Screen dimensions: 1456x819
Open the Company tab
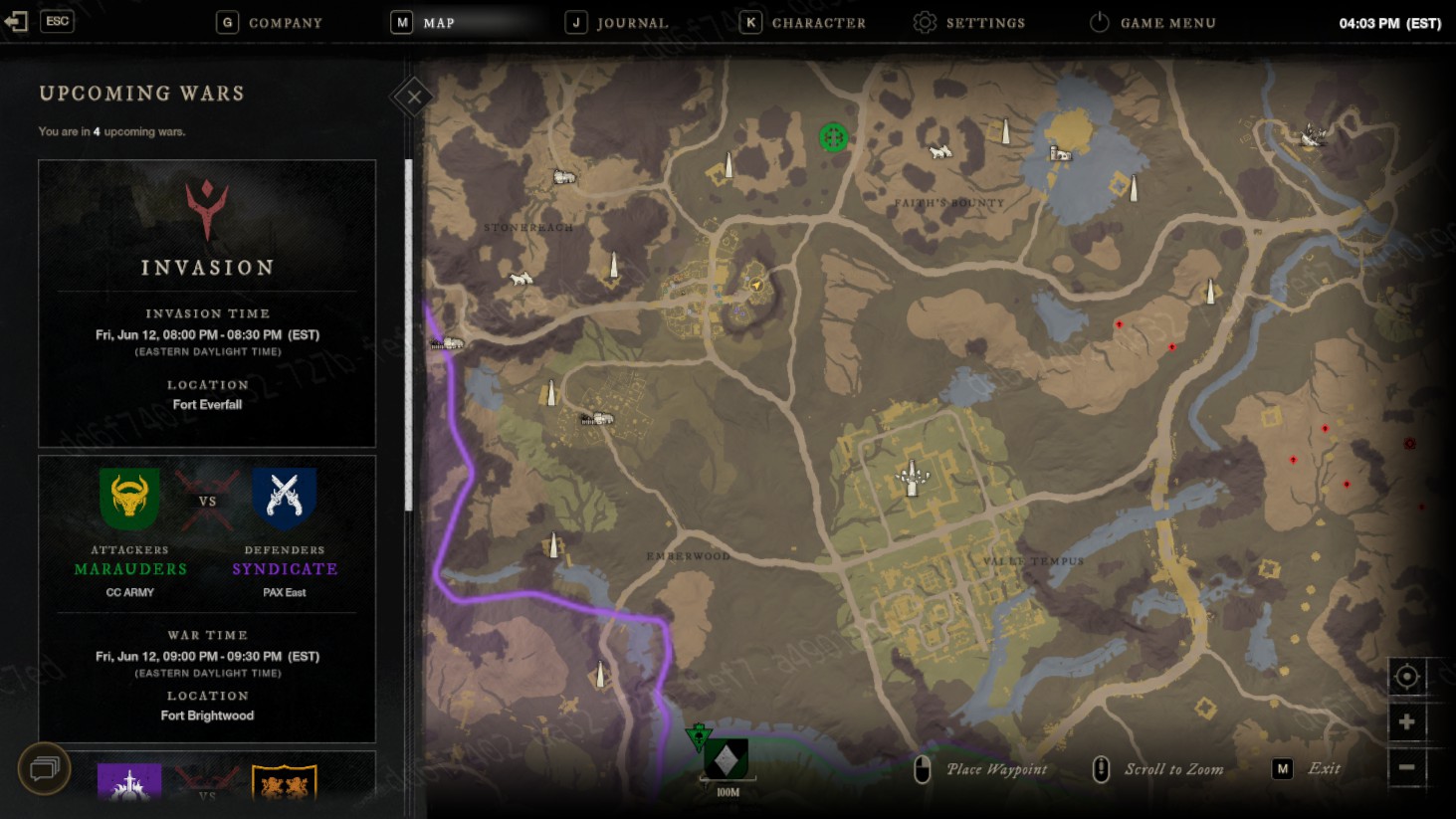tap(270, 22)
